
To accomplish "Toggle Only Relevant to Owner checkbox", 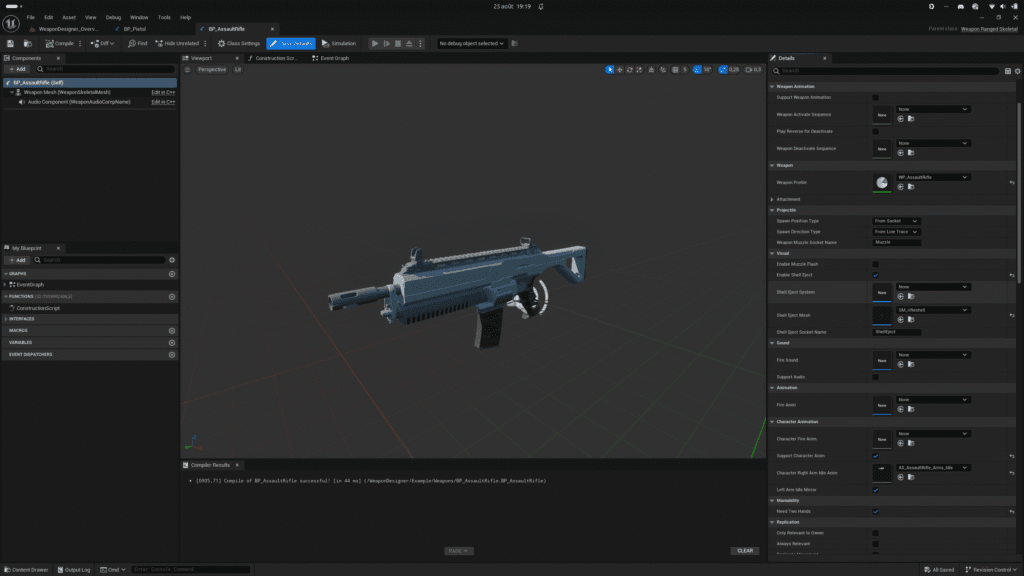I will click(876, 533).
